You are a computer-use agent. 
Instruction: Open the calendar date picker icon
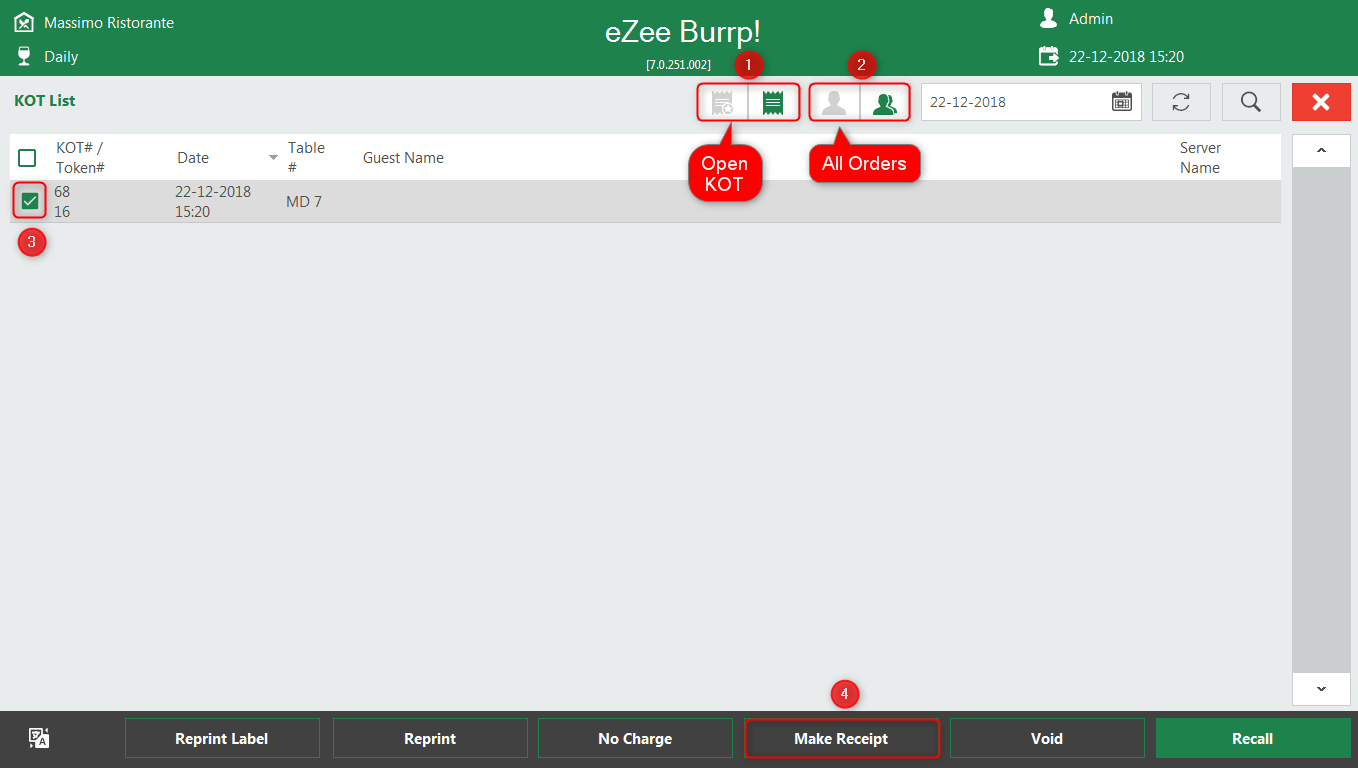[x=1122, y=102]
